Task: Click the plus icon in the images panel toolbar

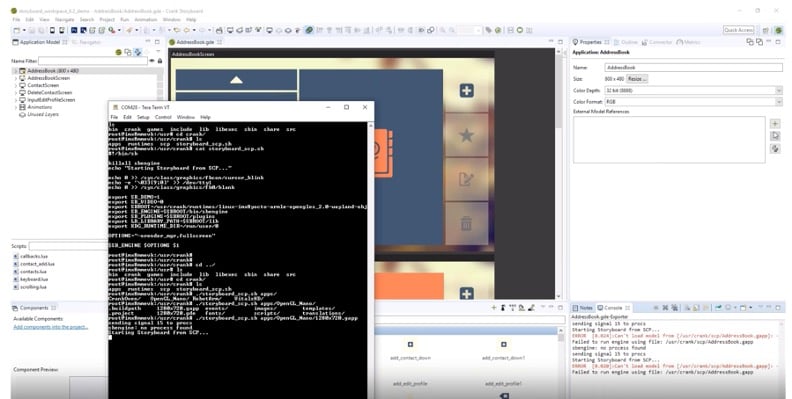Action: click(493, 308)
